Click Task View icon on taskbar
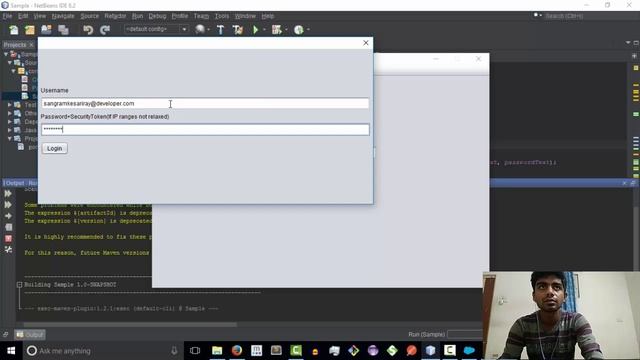640x360 pixels. [x=195, y=351]
